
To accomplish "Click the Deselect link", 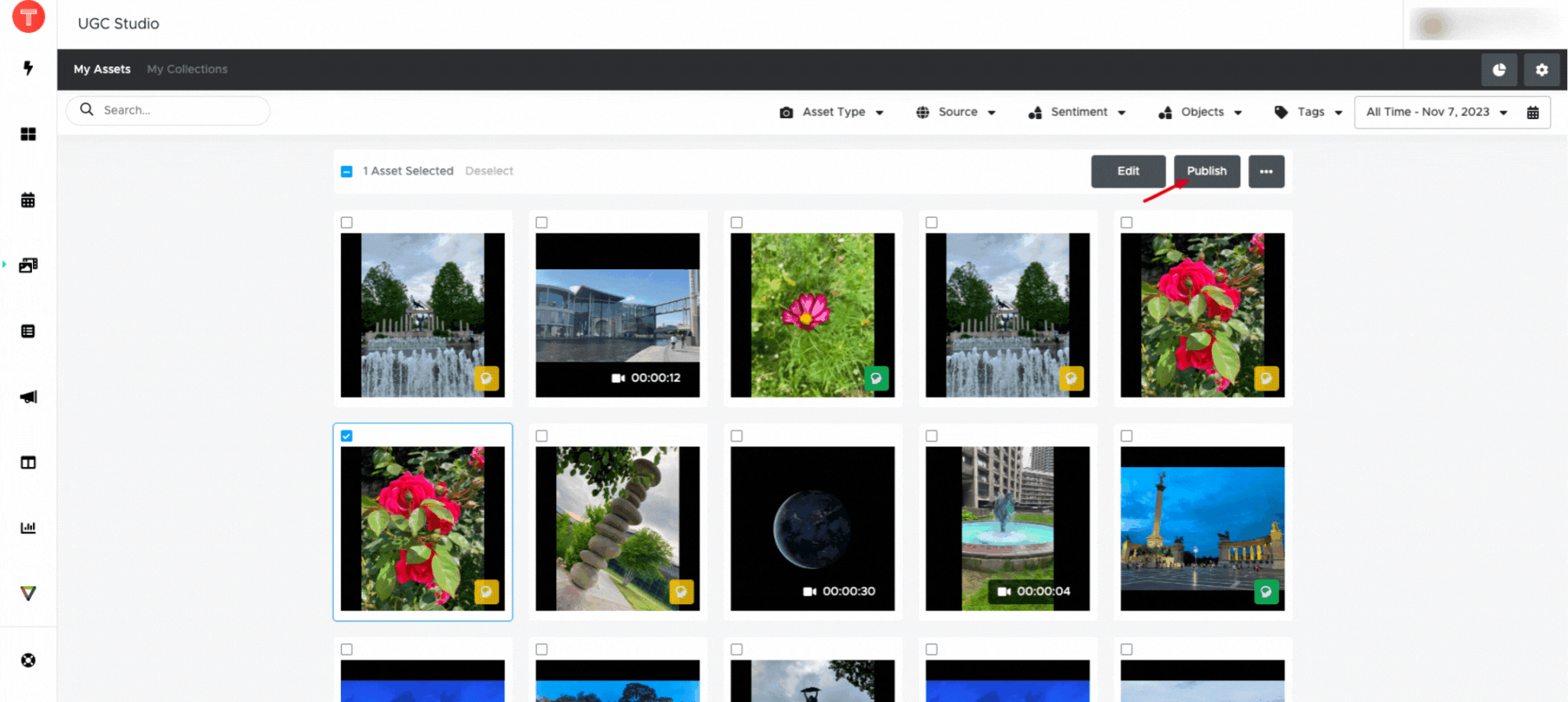I will click(x=489, y=171).
